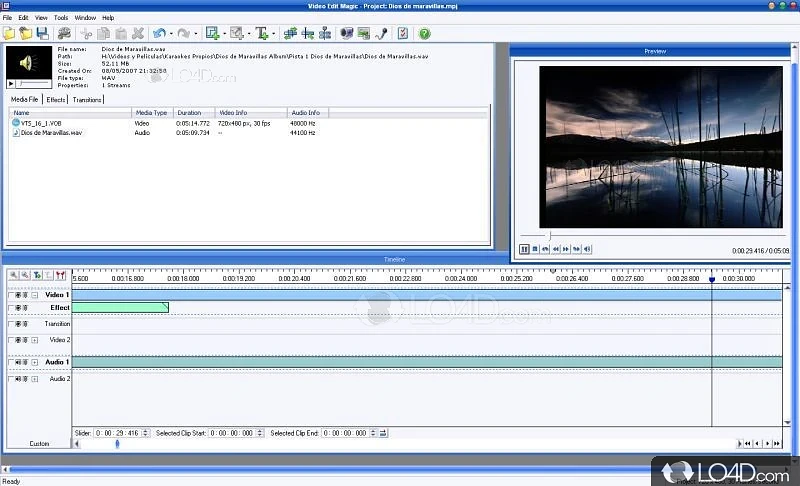The width and height of the screenshot is (800, 486).
Task: Tick the Video 1 track checkbox
Action: (x=11, y=295)
